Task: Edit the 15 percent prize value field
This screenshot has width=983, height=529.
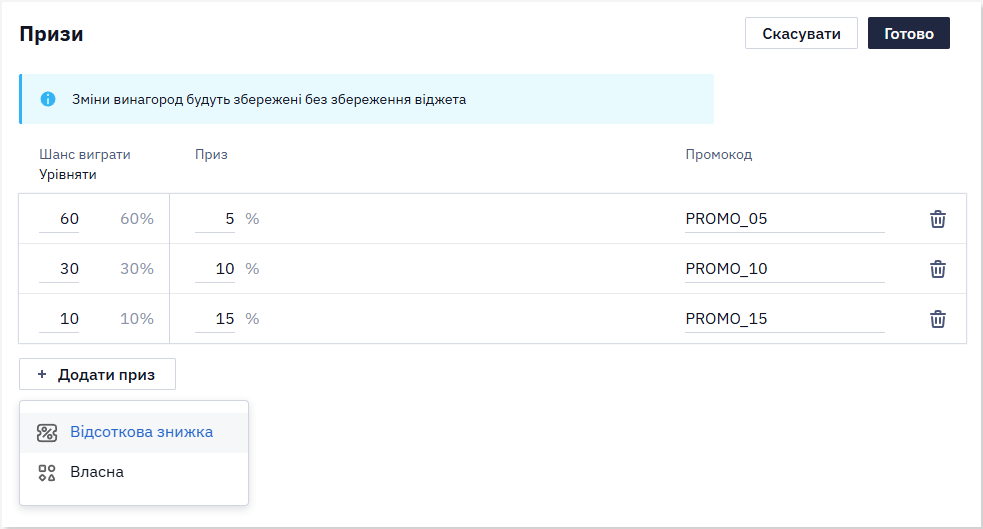Action: (215, 319)
